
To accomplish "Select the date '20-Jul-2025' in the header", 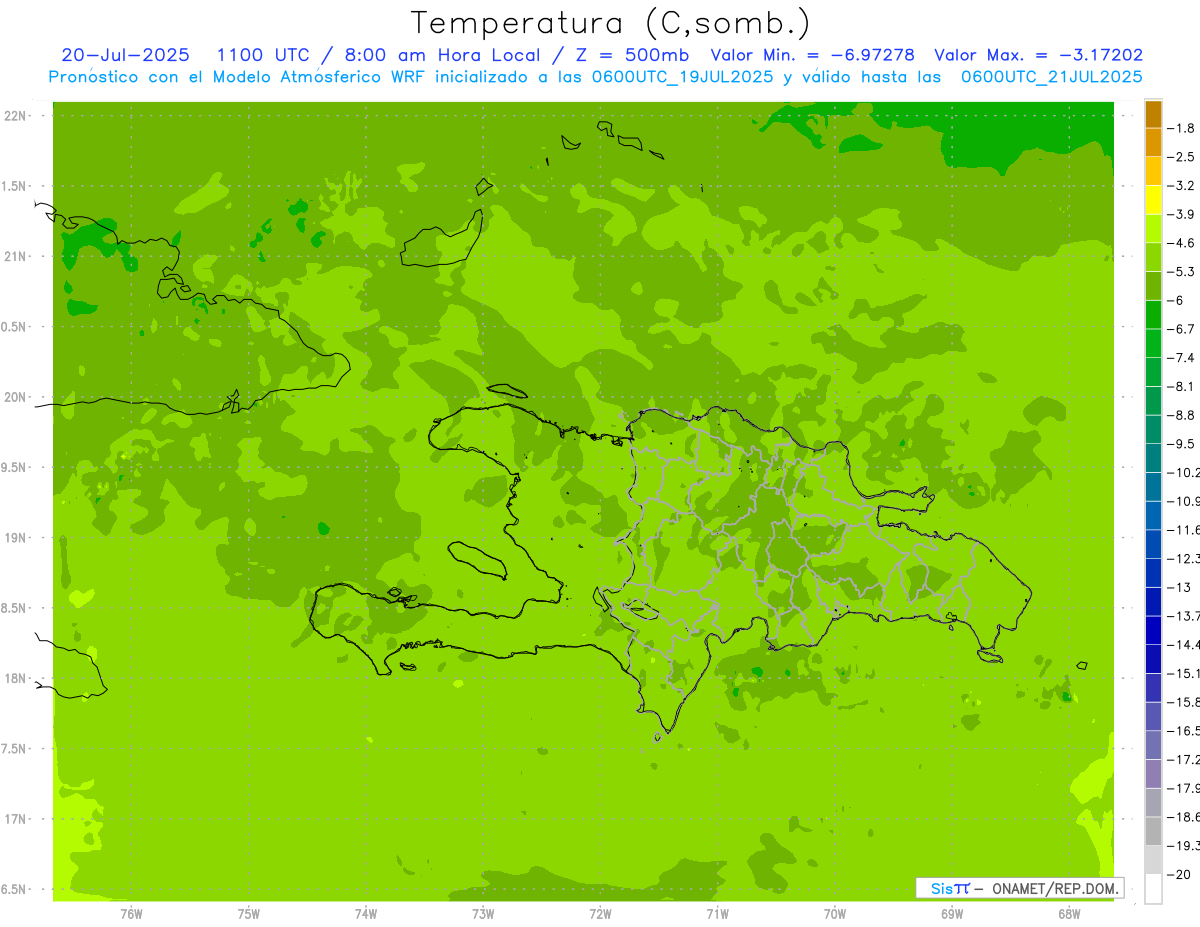I will [125, 55].
